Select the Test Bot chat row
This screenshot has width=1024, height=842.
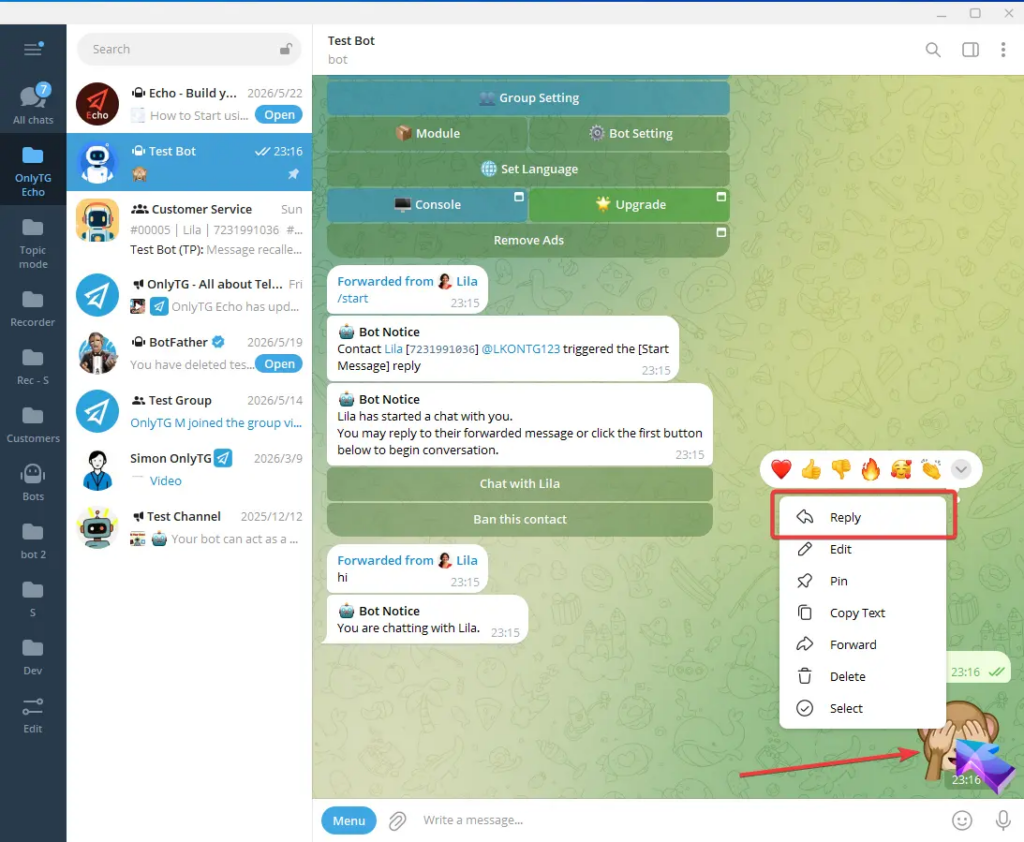click(189, 162)
